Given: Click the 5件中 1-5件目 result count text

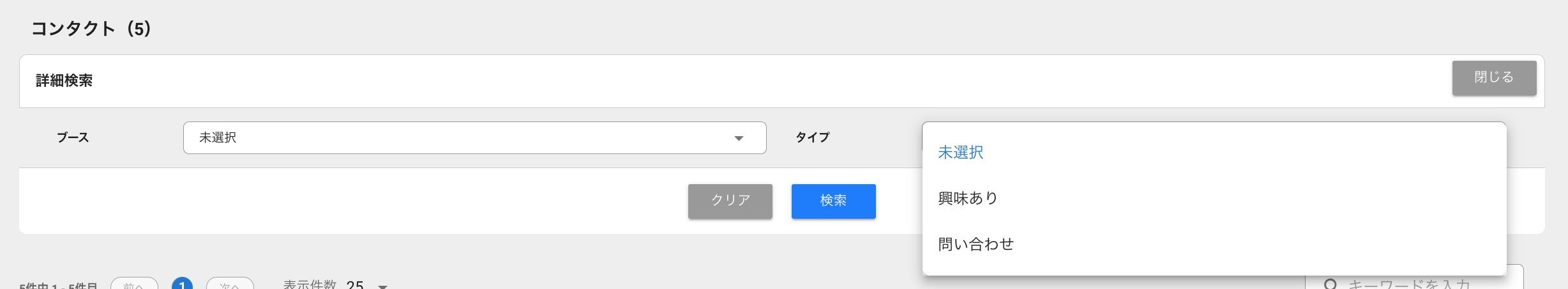Looking at the screenshot, I should (58, 285).
